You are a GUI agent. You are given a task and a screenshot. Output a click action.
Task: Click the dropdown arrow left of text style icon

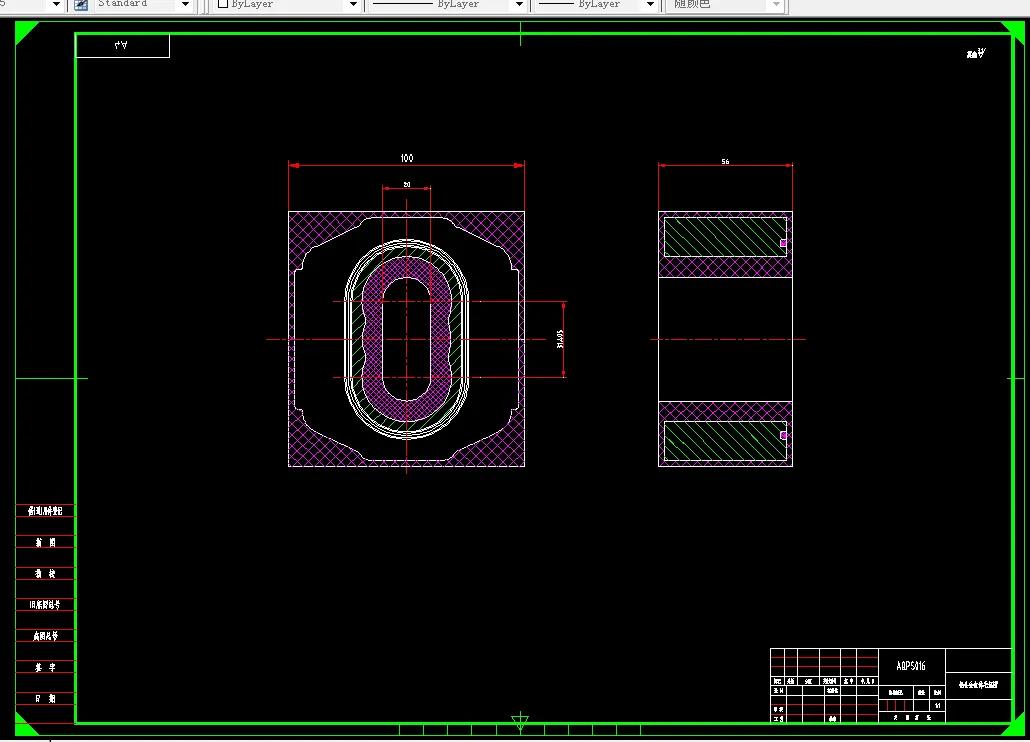56,5
